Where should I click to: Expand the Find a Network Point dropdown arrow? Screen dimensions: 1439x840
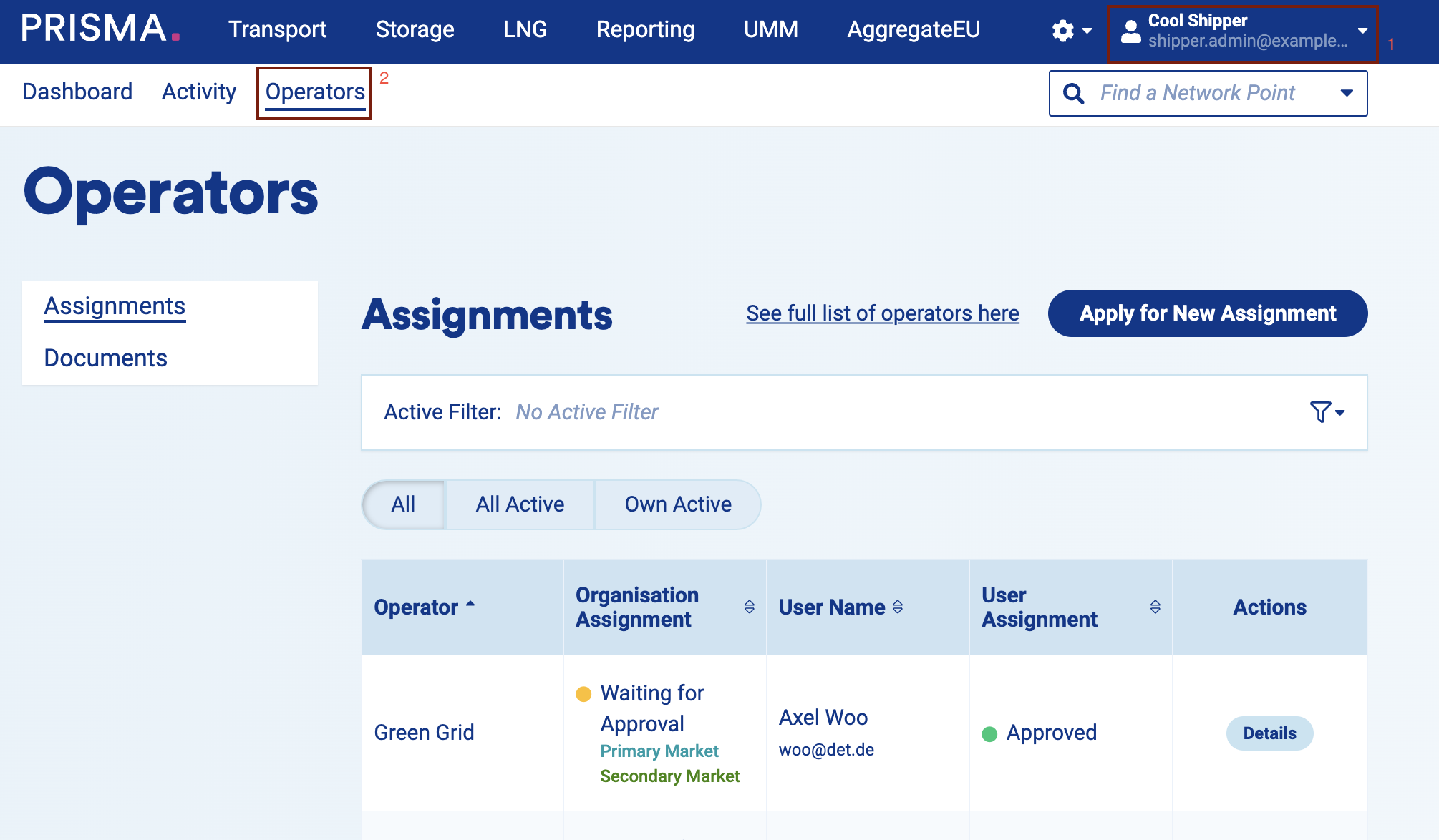pos(1347,93)
